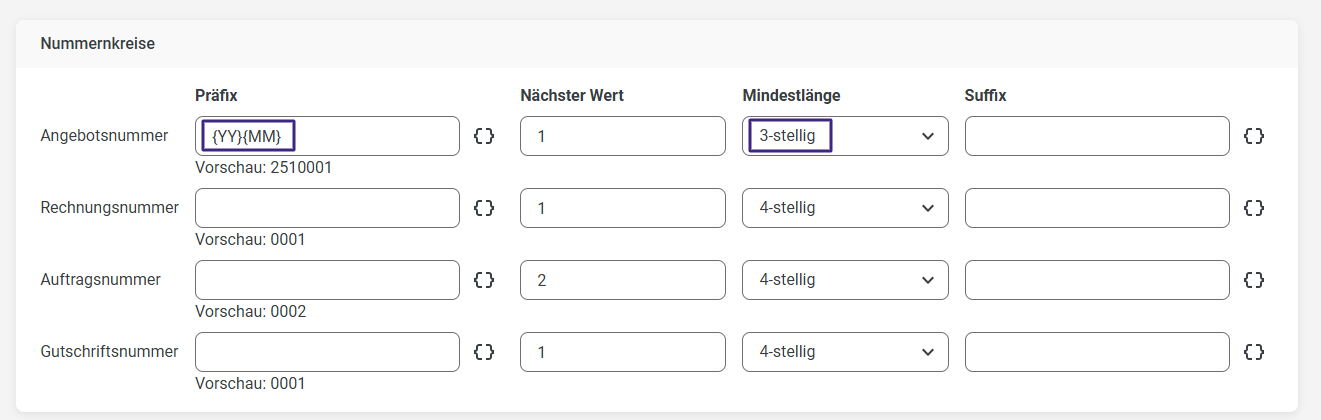The image size is (1321, 420).
Task: Click Angebotsnummer prefix field containing {YY}{MM}
Action: [327, 136]
